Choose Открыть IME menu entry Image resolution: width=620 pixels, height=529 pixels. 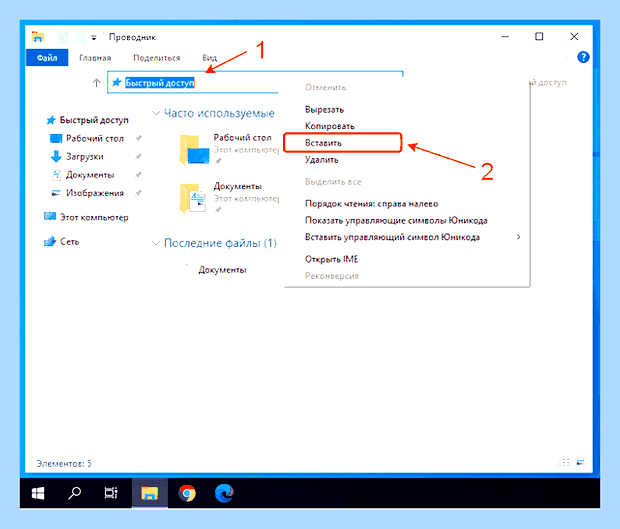[331, 259]
